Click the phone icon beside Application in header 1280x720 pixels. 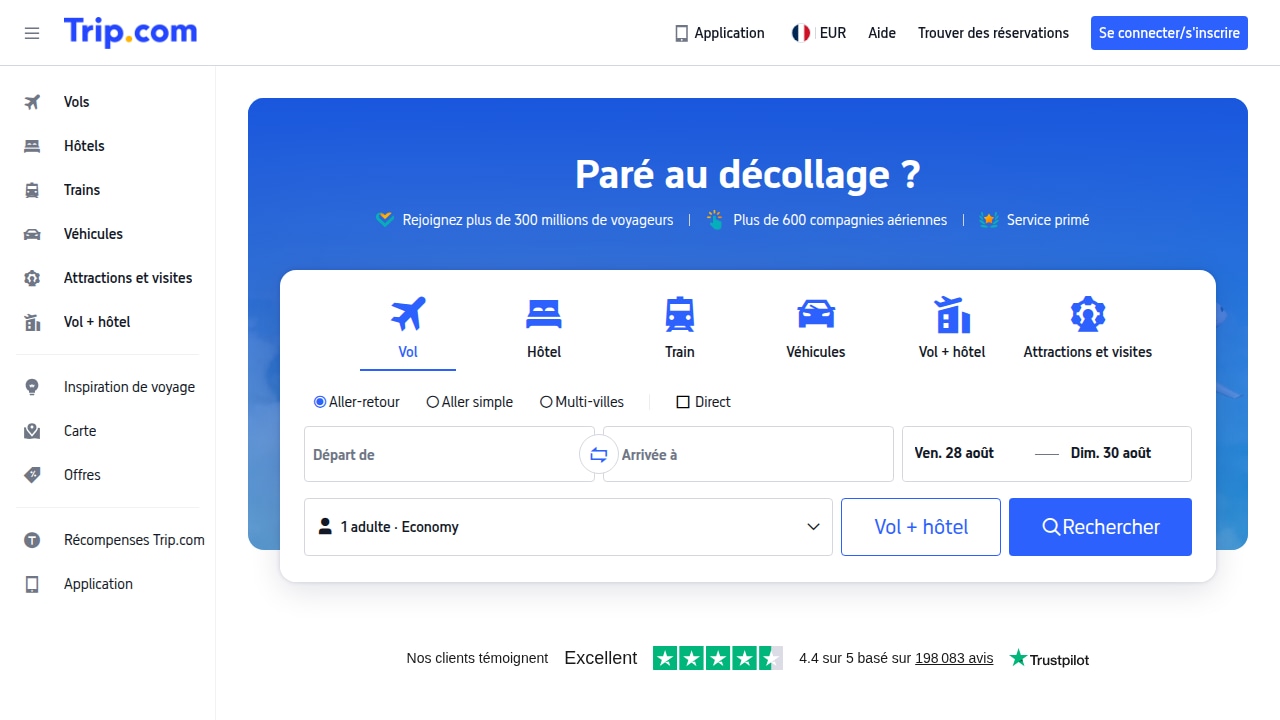(682, 33)
